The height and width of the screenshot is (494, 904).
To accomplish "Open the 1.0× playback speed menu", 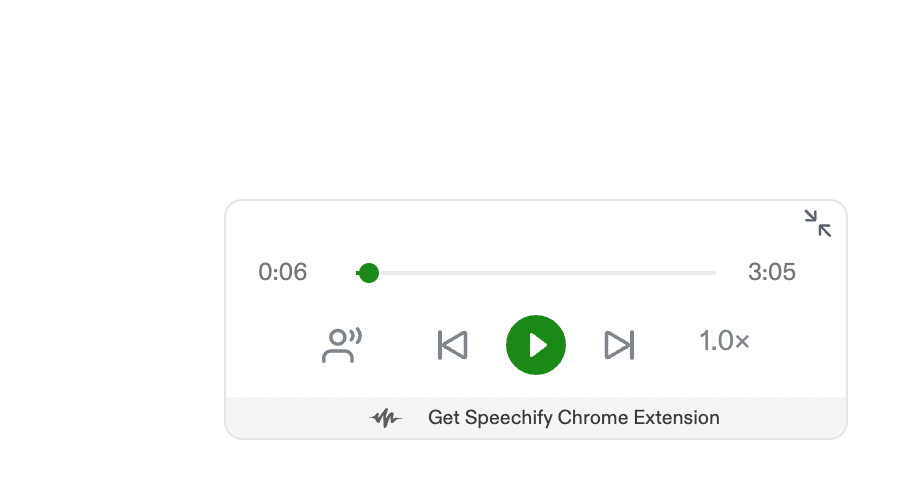I will (x=724, y=341).
